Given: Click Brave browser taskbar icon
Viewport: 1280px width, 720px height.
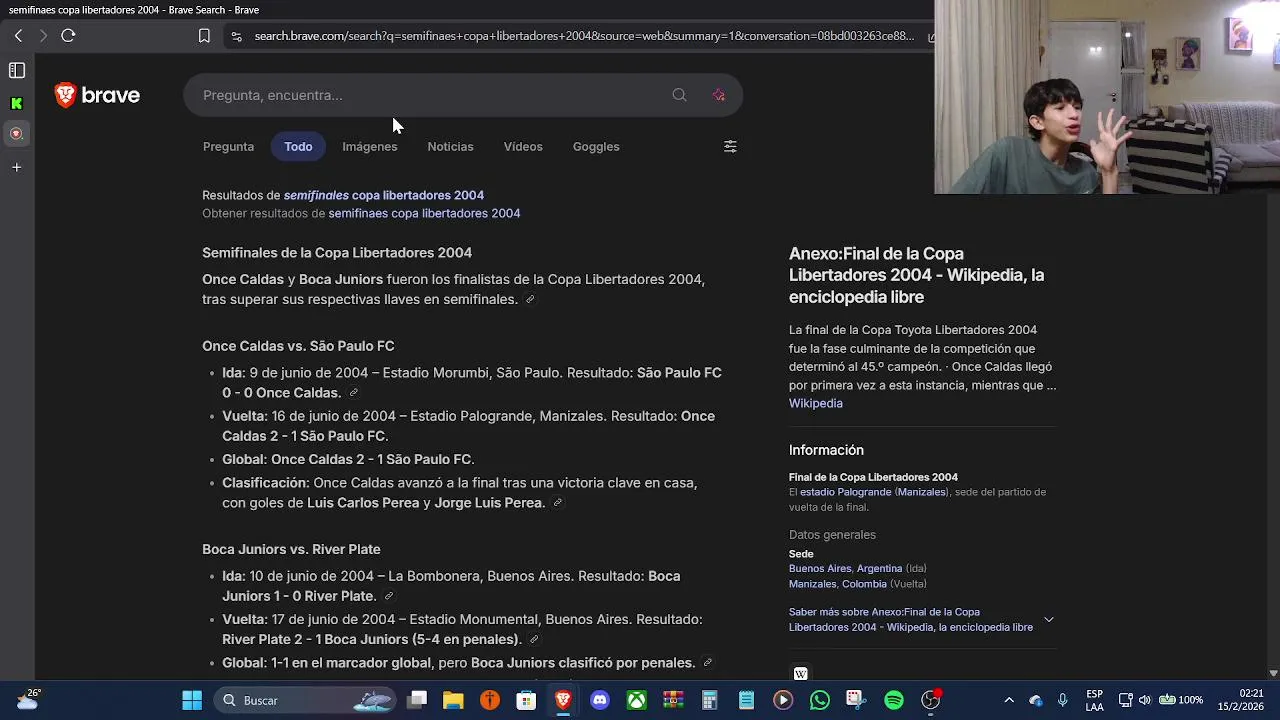Looking at the screenshot, I should pyautogui.click(x=563, y=700).
